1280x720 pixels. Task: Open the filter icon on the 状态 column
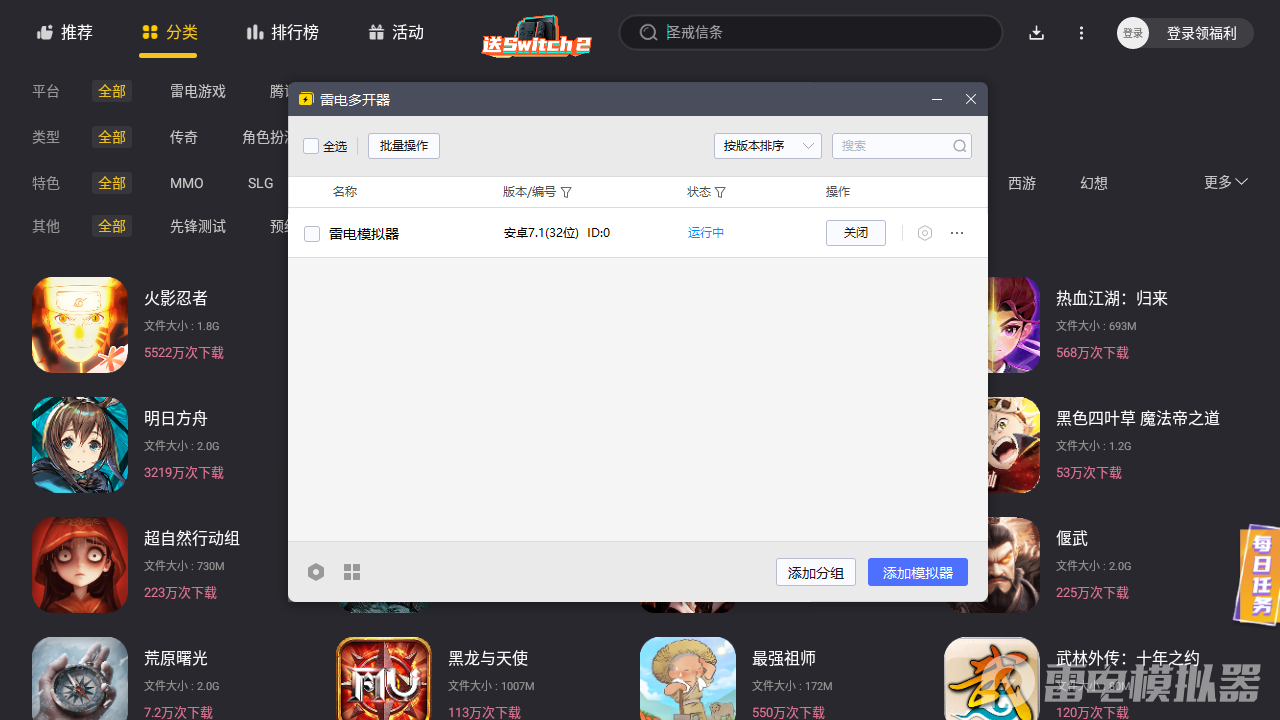click(721, 192)
